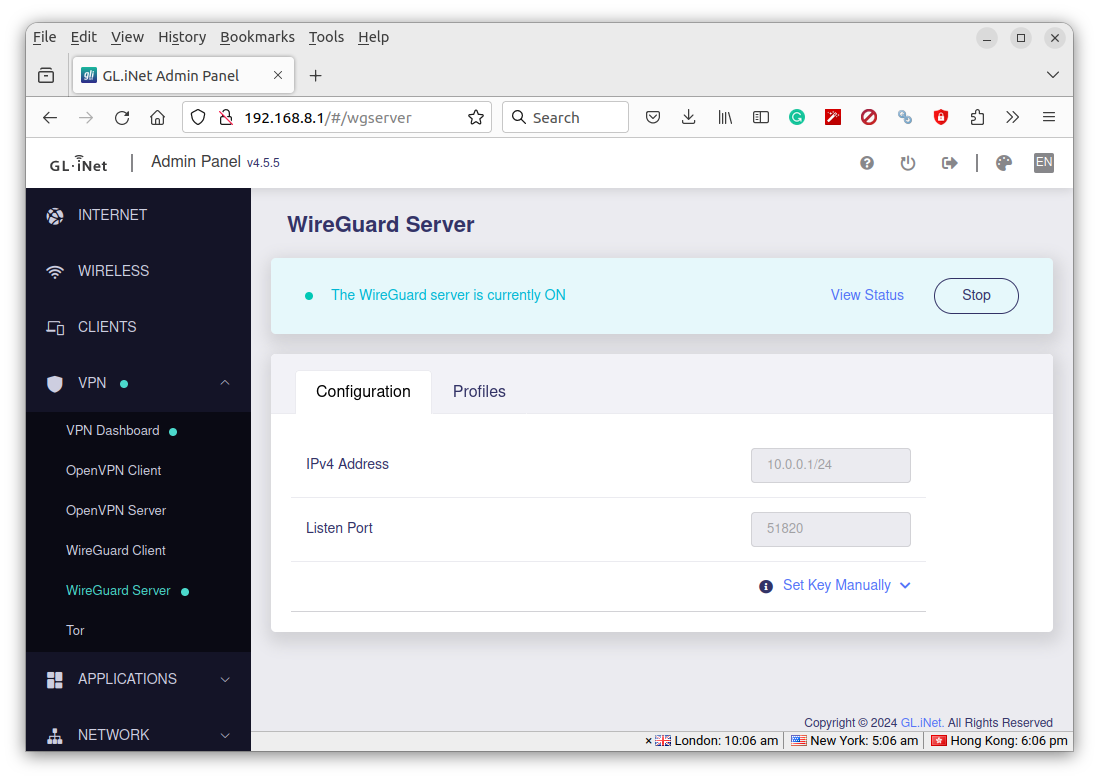List all tabs with the dropdown arrow

point(1052,75)
